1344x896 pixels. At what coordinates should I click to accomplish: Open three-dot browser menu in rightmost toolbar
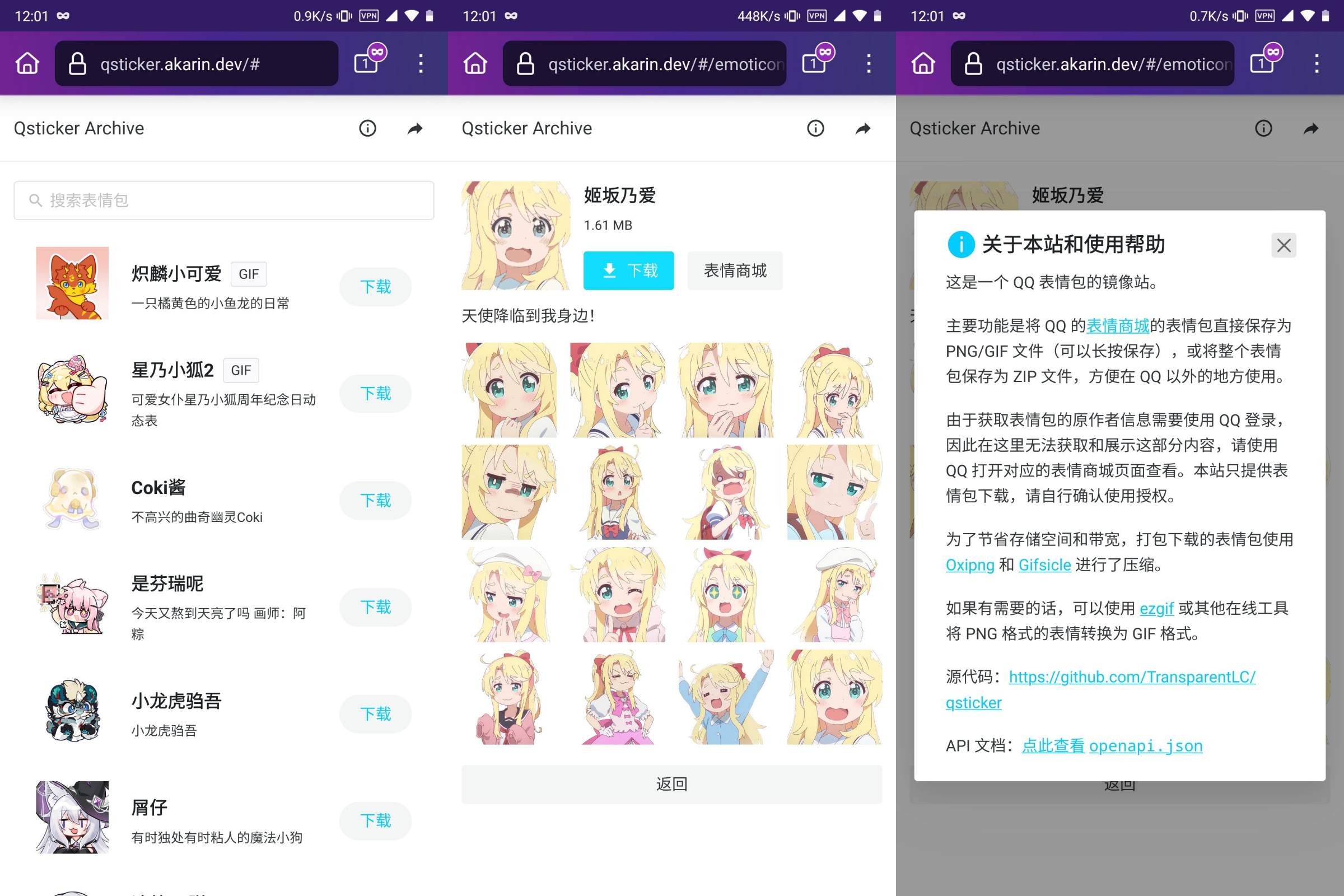(x=1317, y=63)
